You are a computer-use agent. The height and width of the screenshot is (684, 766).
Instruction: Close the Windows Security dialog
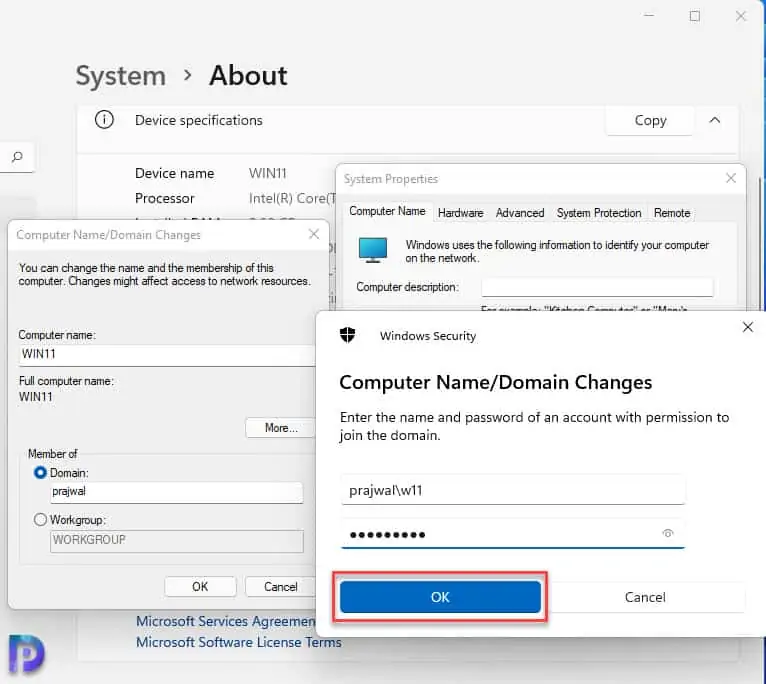tap(748, 327)
